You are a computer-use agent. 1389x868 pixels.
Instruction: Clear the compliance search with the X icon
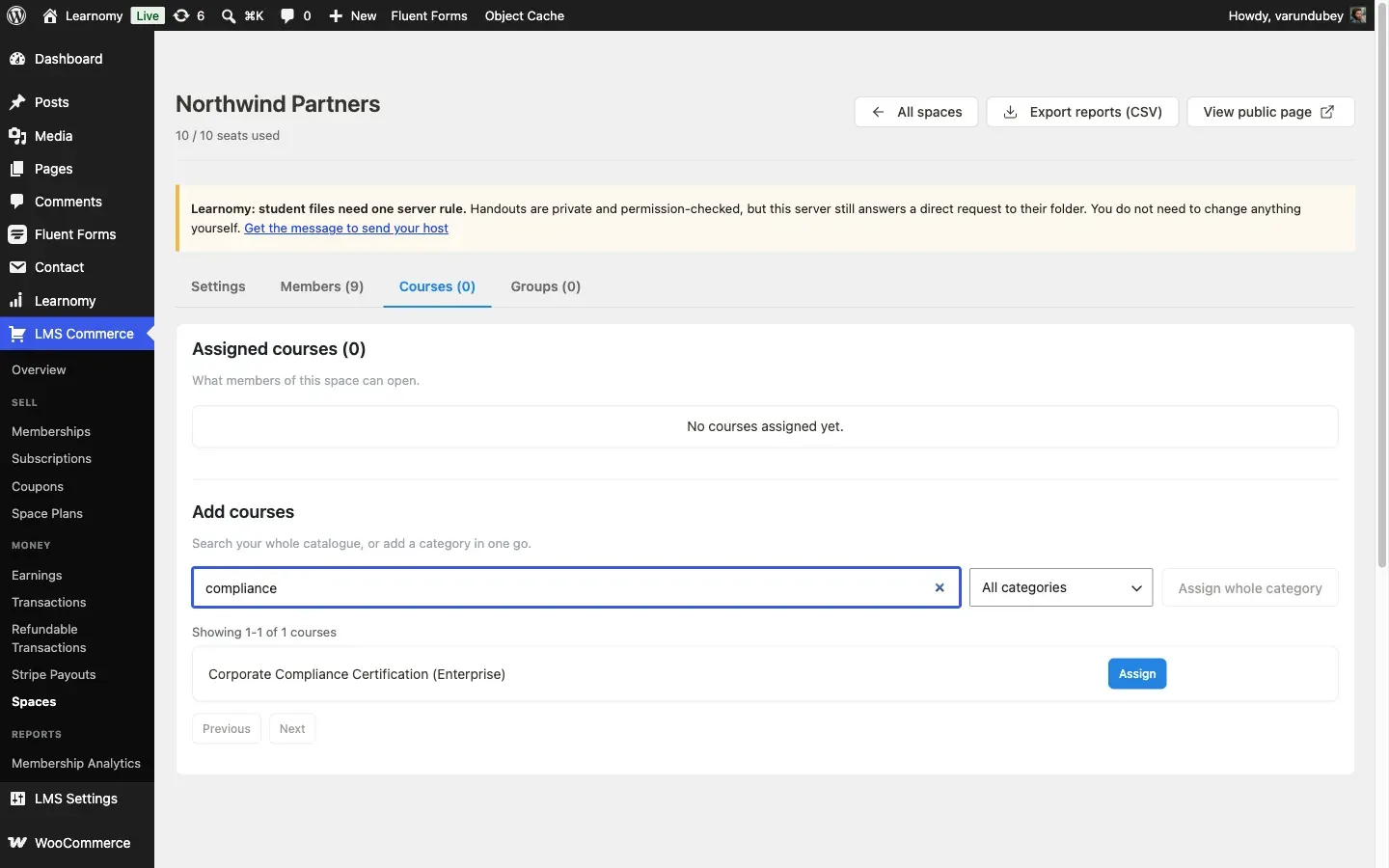(940, 587)
